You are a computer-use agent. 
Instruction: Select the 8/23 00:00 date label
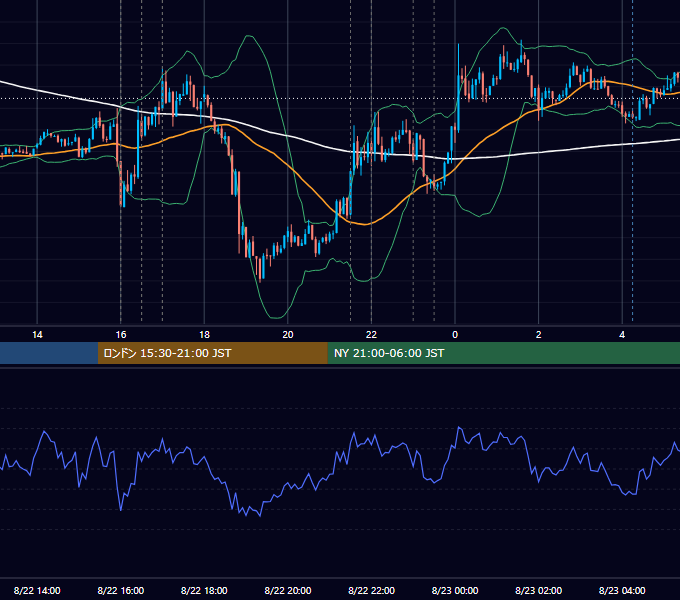coord(455,590)
